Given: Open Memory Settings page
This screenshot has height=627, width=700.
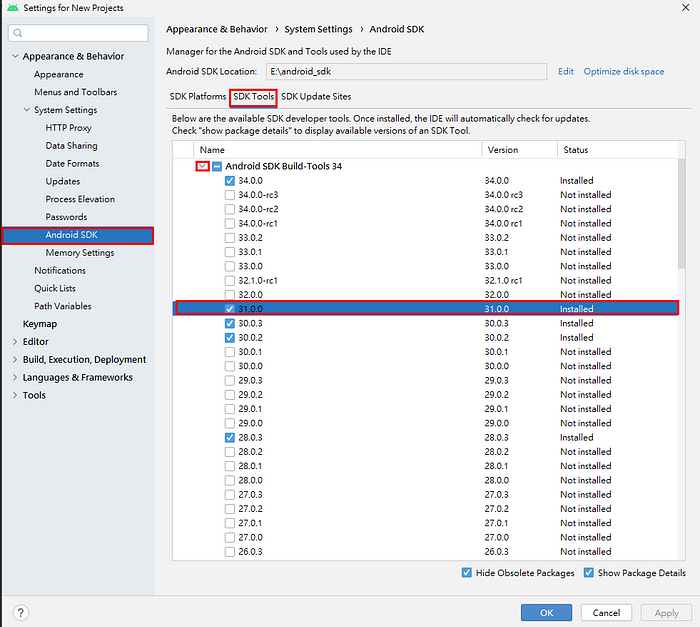Looking at the screenshot, I should pos(79,253).
